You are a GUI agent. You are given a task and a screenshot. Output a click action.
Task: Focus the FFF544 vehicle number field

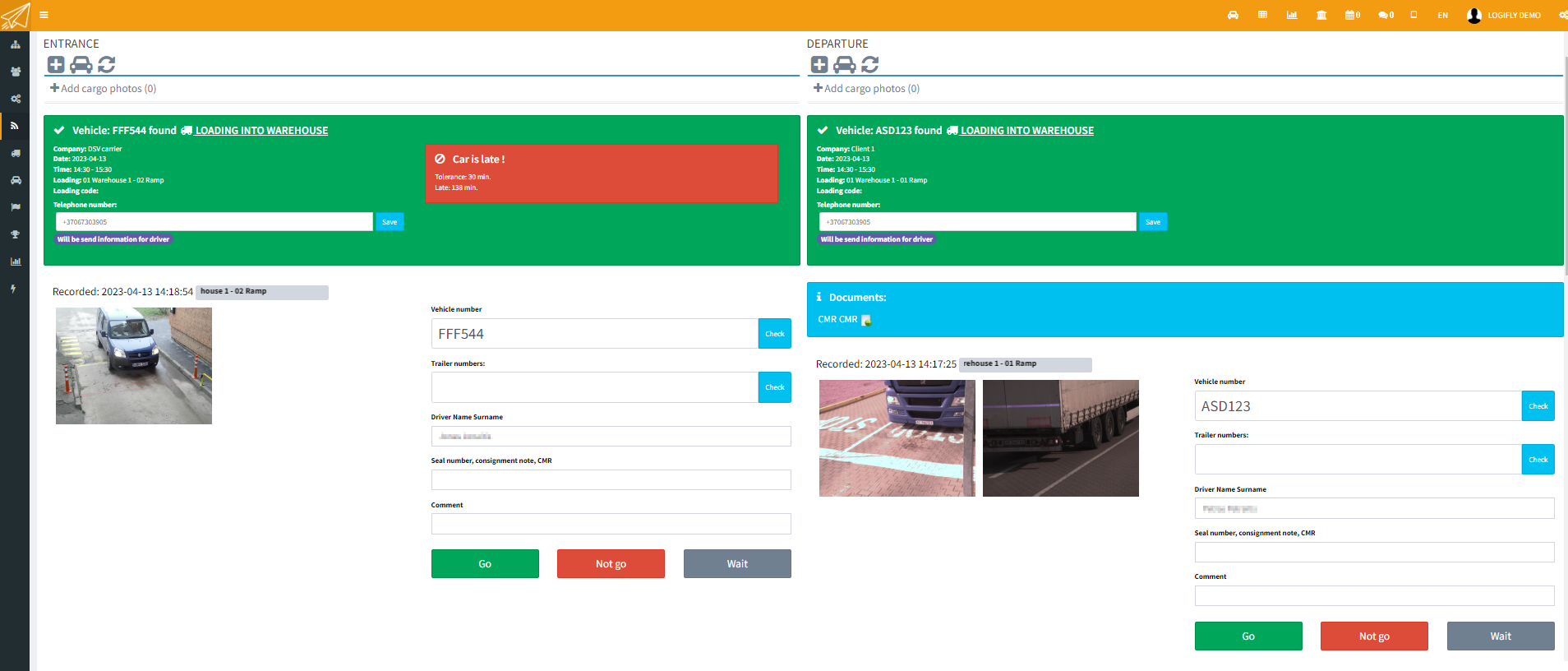[x=595, y=334]
